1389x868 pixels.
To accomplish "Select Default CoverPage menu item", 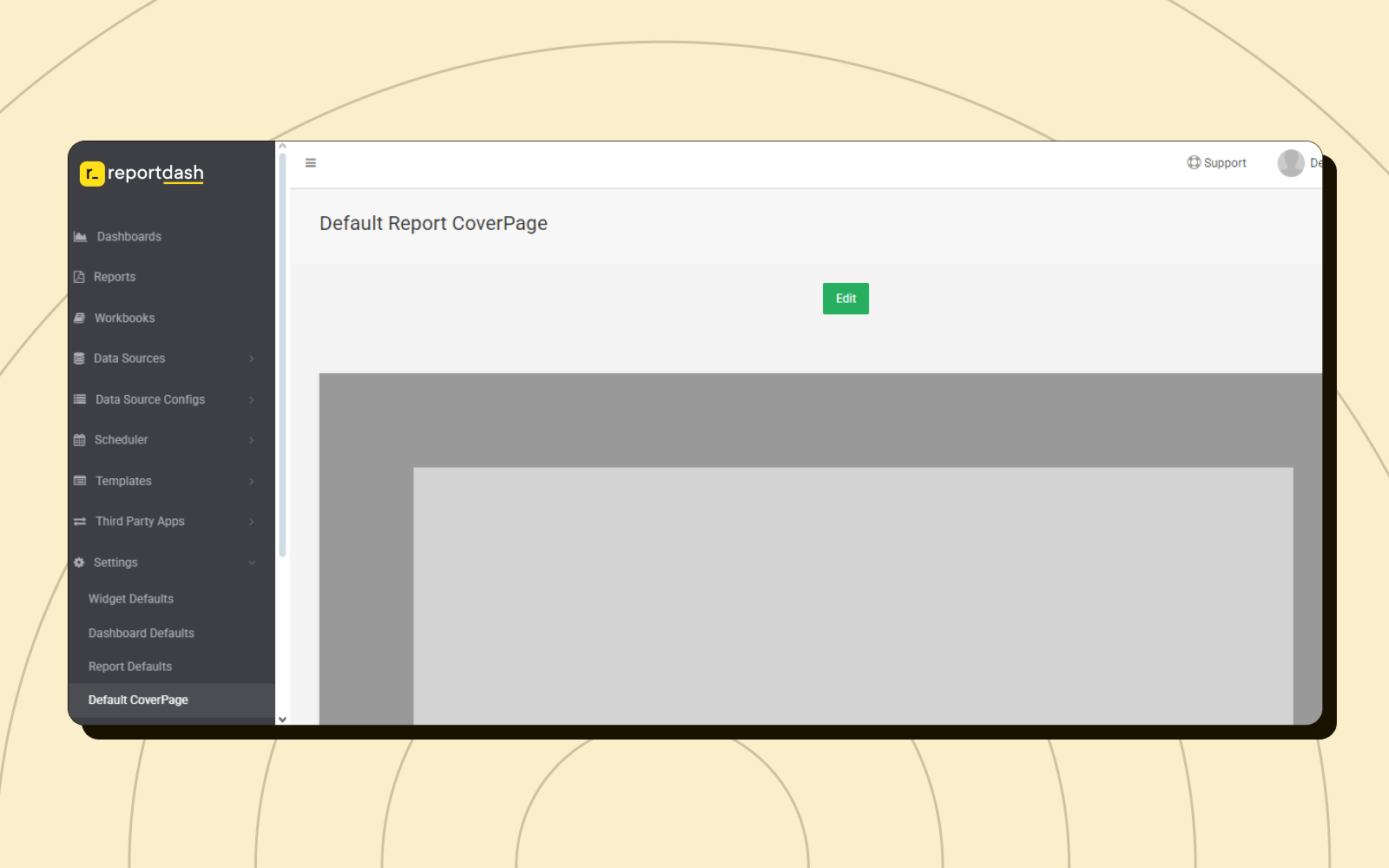I will pos(171,700).
